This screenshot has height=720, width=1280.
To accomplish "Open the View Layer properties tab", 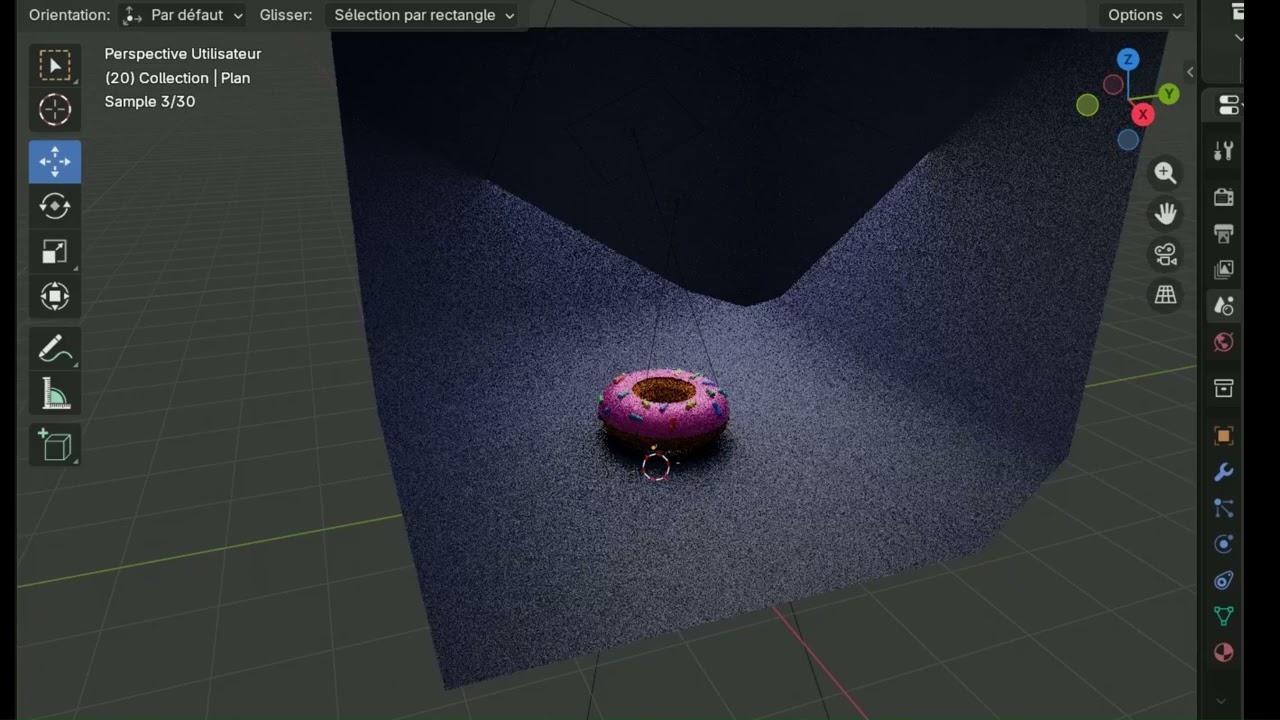I will point(1224,270).
